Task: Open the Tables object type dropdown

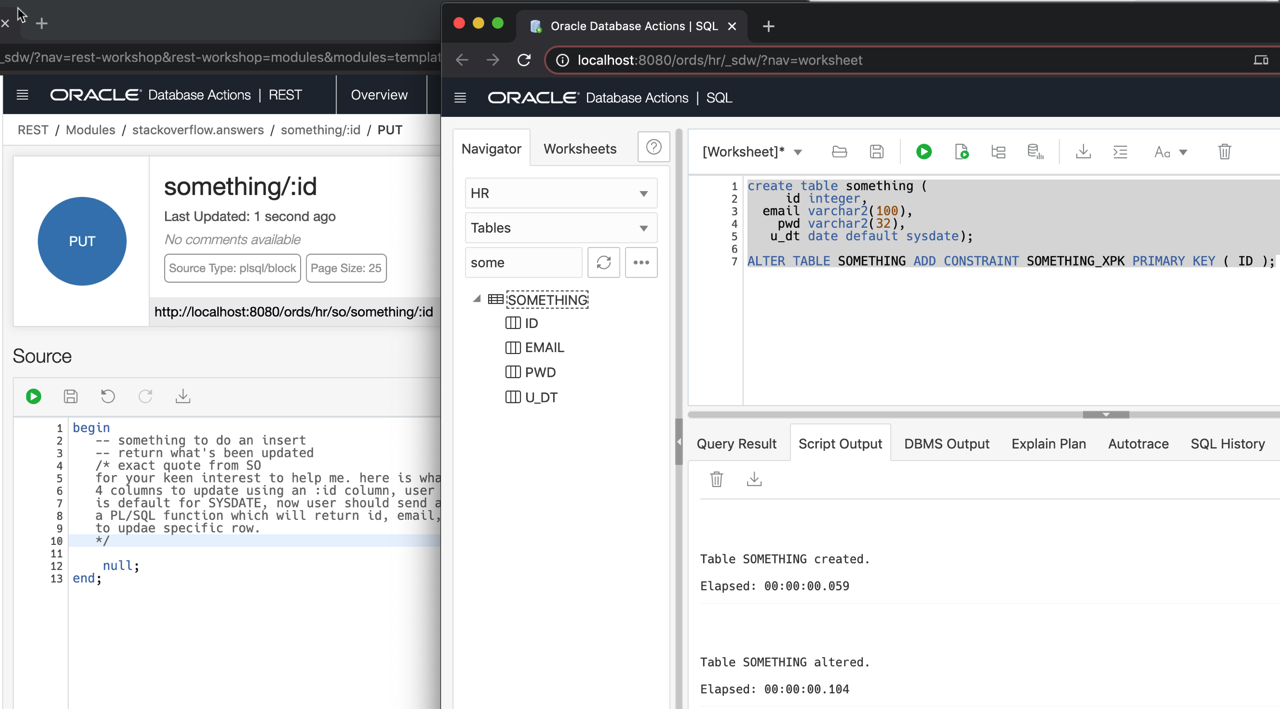Action: (561, 228)
